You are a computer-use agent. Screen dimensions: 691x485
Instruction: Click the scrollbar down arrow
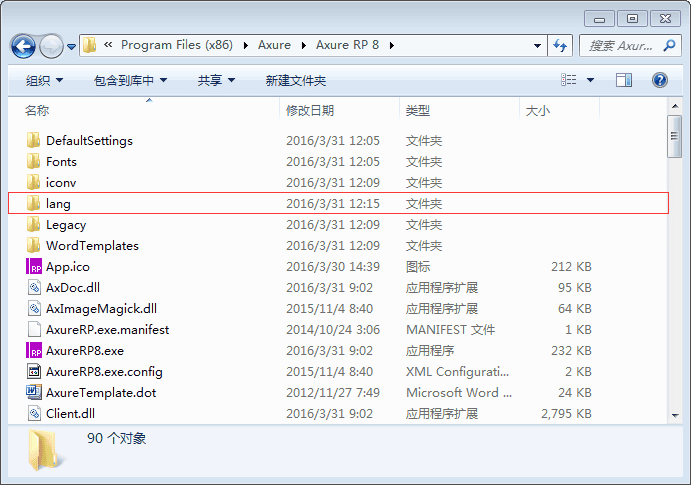(x=675, y=415)
